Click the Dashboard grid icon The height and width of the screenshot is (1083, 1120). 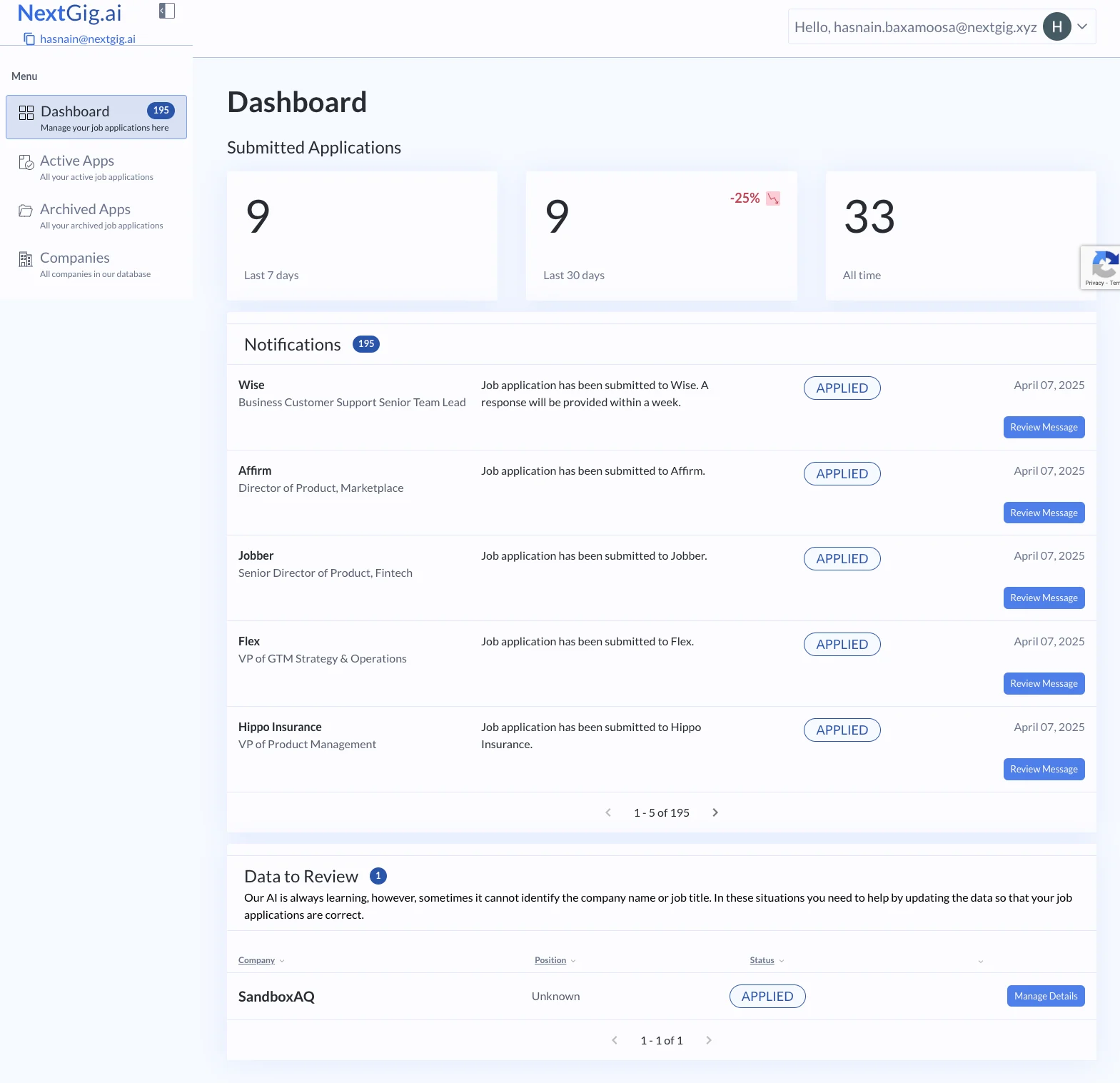click(x=26, y=113)
